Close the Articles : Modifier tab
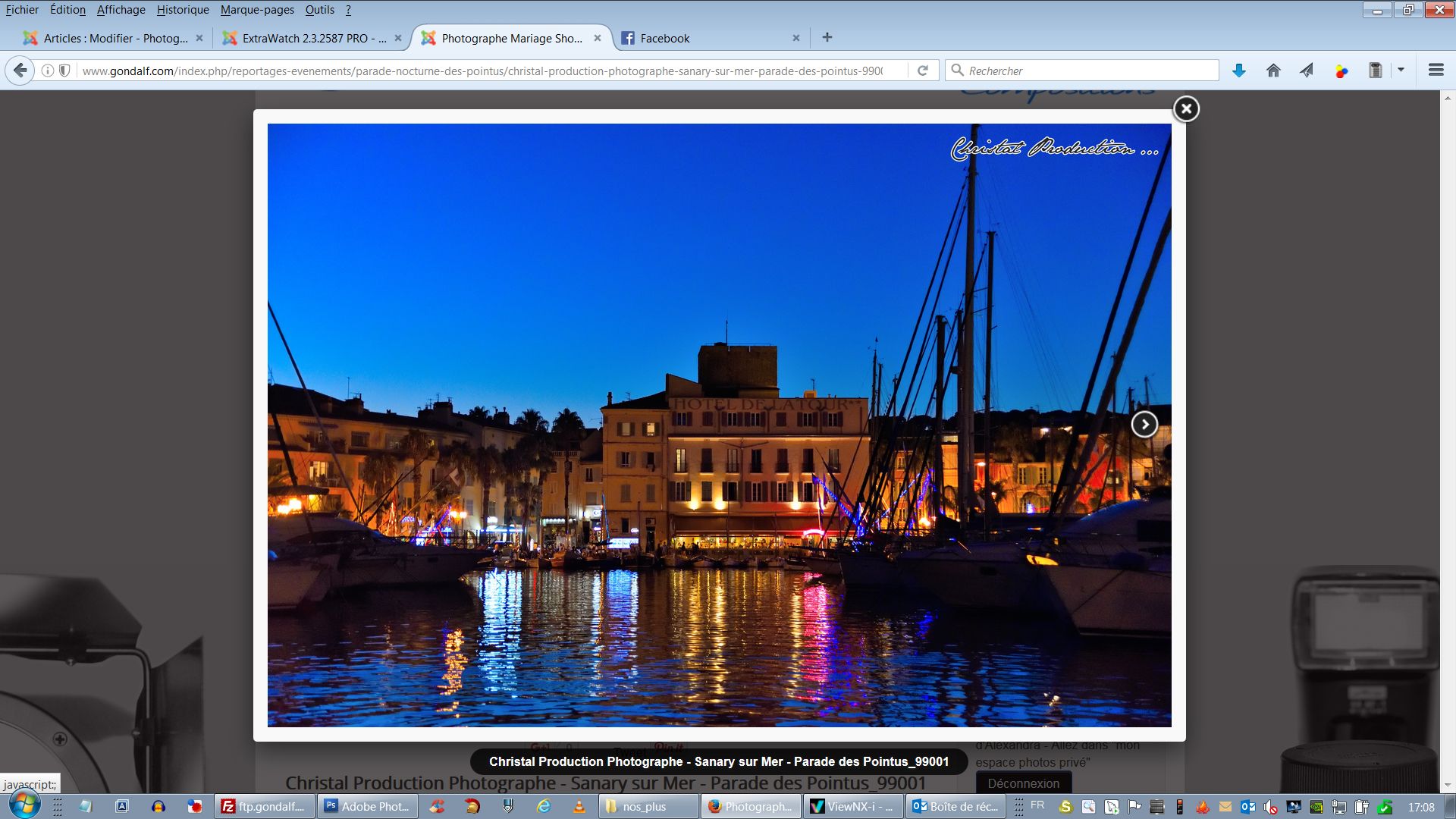The image size is (1456, 819). [x=199, y=38]
